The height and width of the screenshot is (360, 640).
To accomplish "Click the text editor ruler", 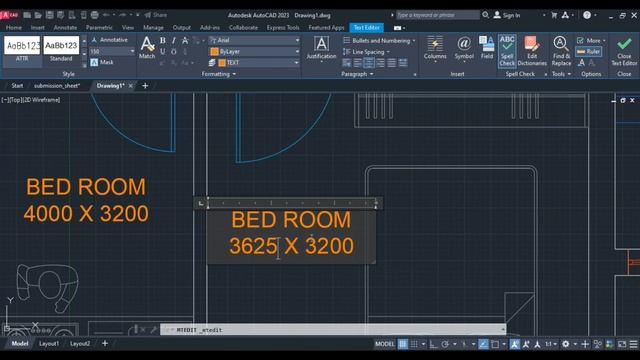I will point(292,202).
